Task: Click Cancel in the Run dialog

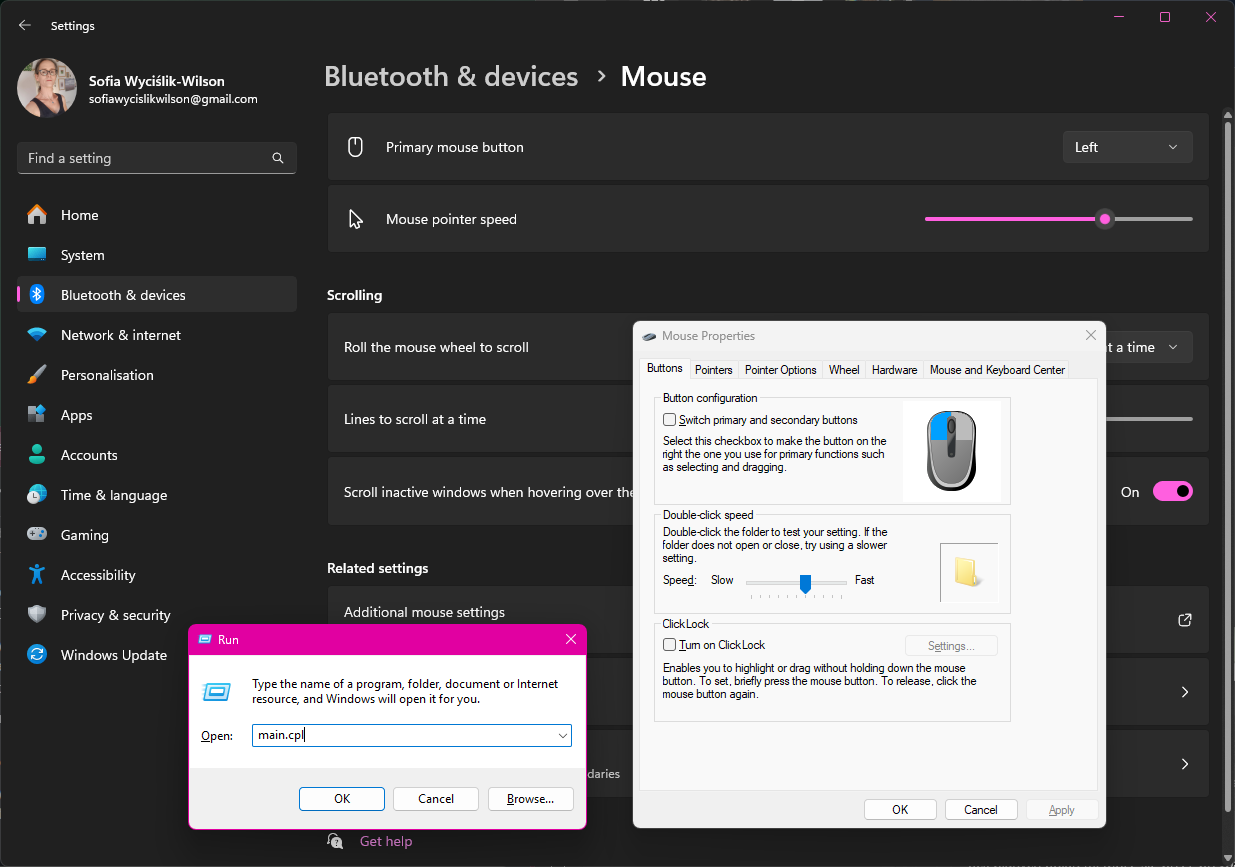Action: [436, 798]
